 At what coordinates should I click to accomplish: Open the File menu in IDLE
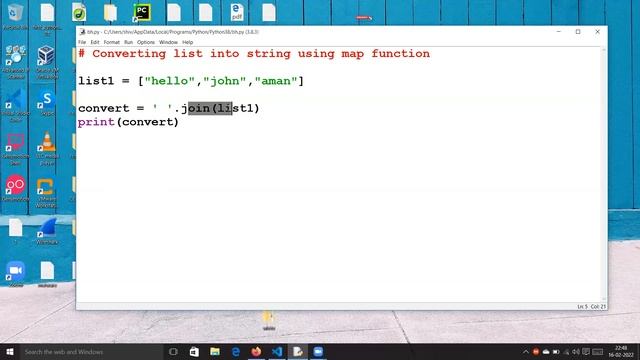82,42
